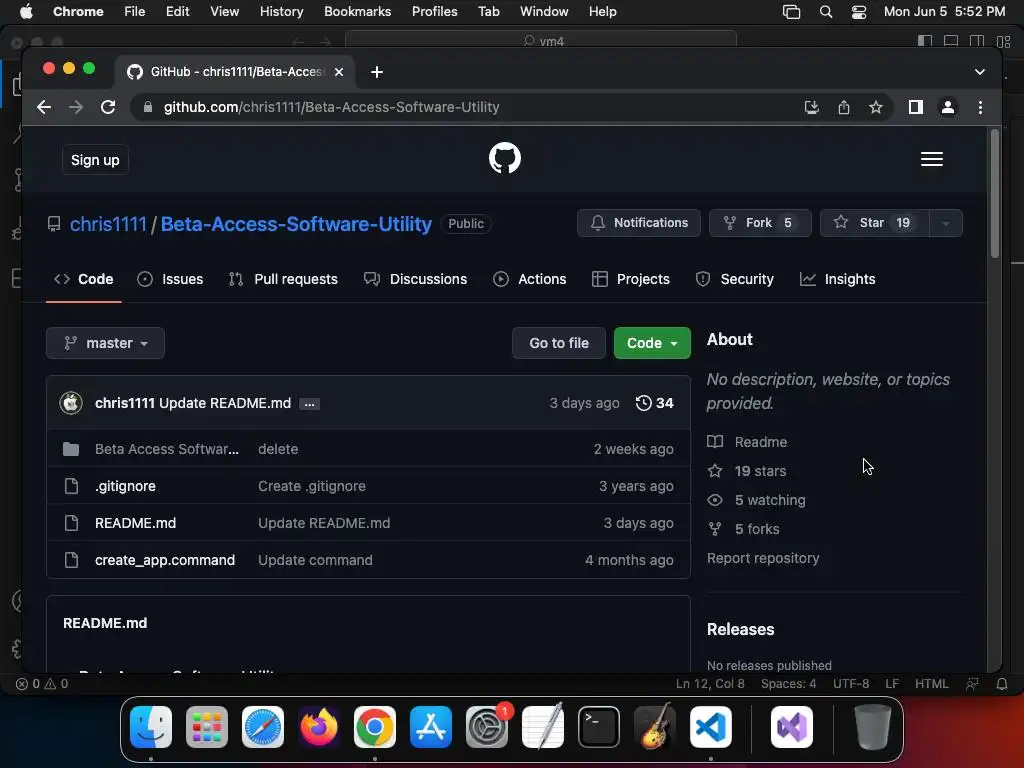Click the Sign up button
Viewport: 1024px width, 768px height.
coord(95,160)
